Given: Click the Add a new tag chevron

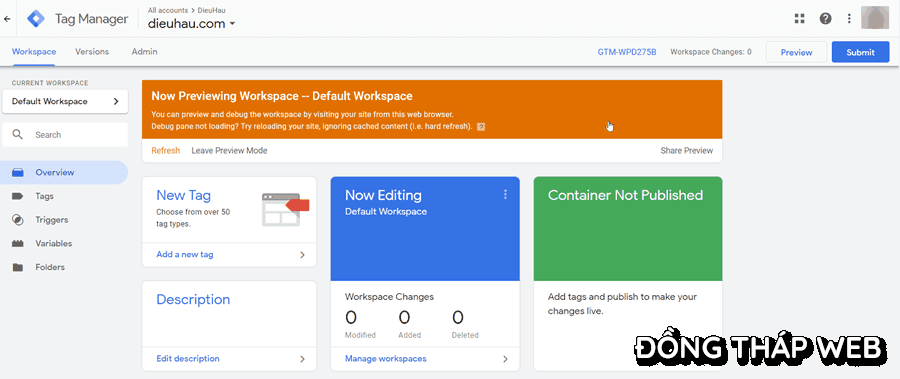Looking at the screenshot, I should point(302,254).
